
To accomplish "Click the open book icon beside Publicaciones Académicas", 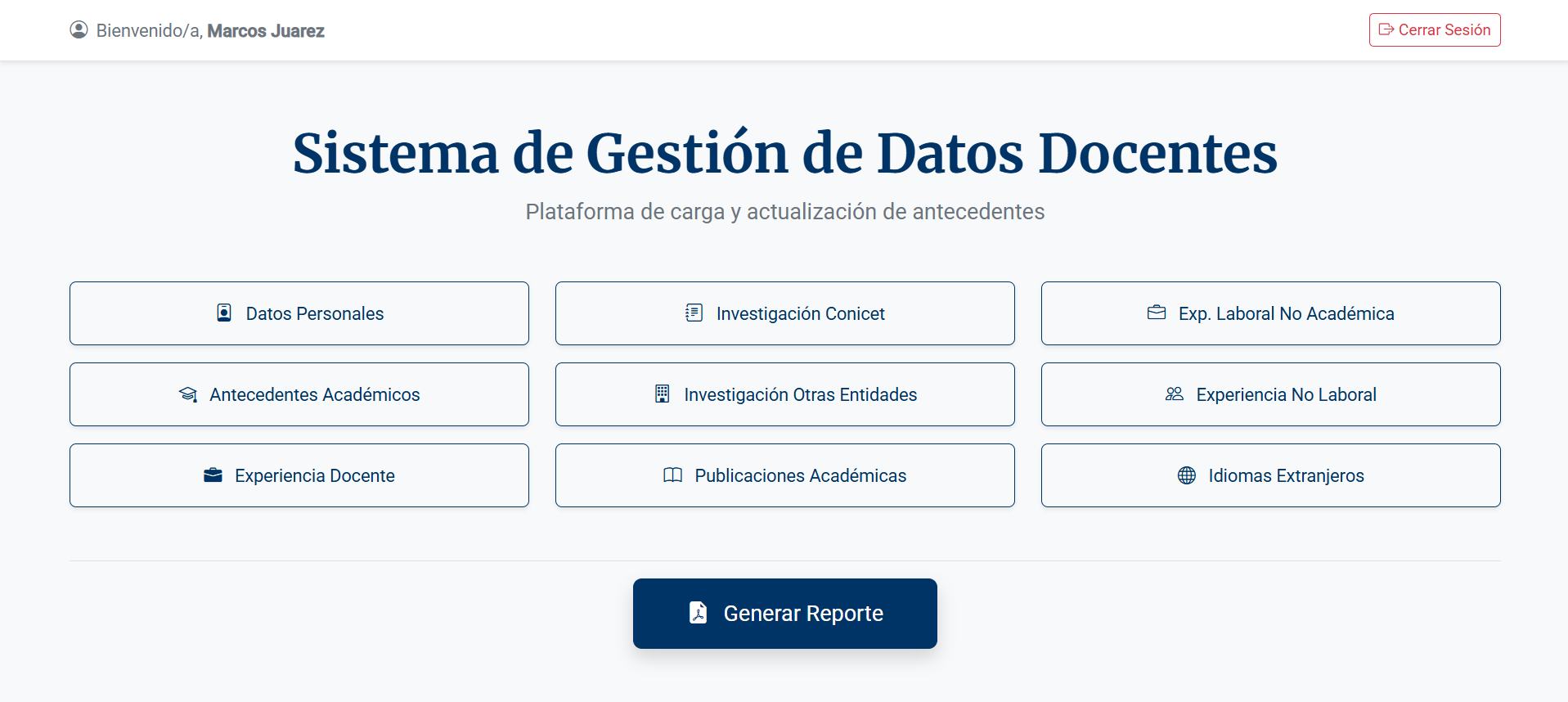I will pos(672,475).
